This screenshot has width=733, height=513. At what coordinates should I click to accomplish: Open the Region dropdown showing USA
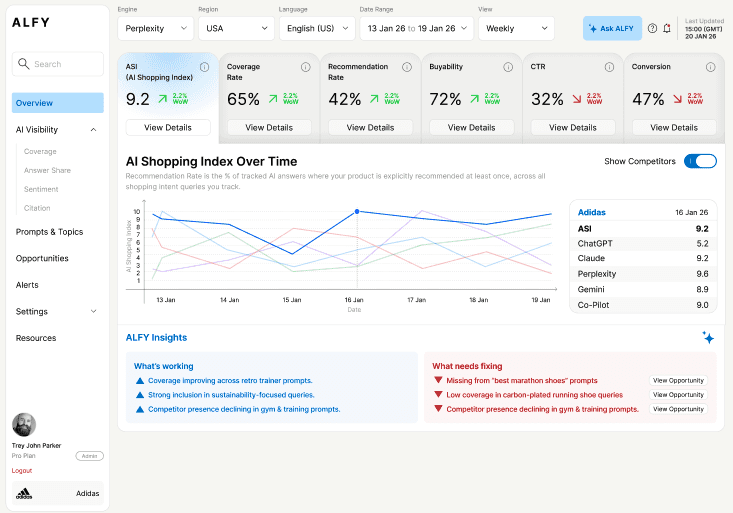(x=237, y=29)
